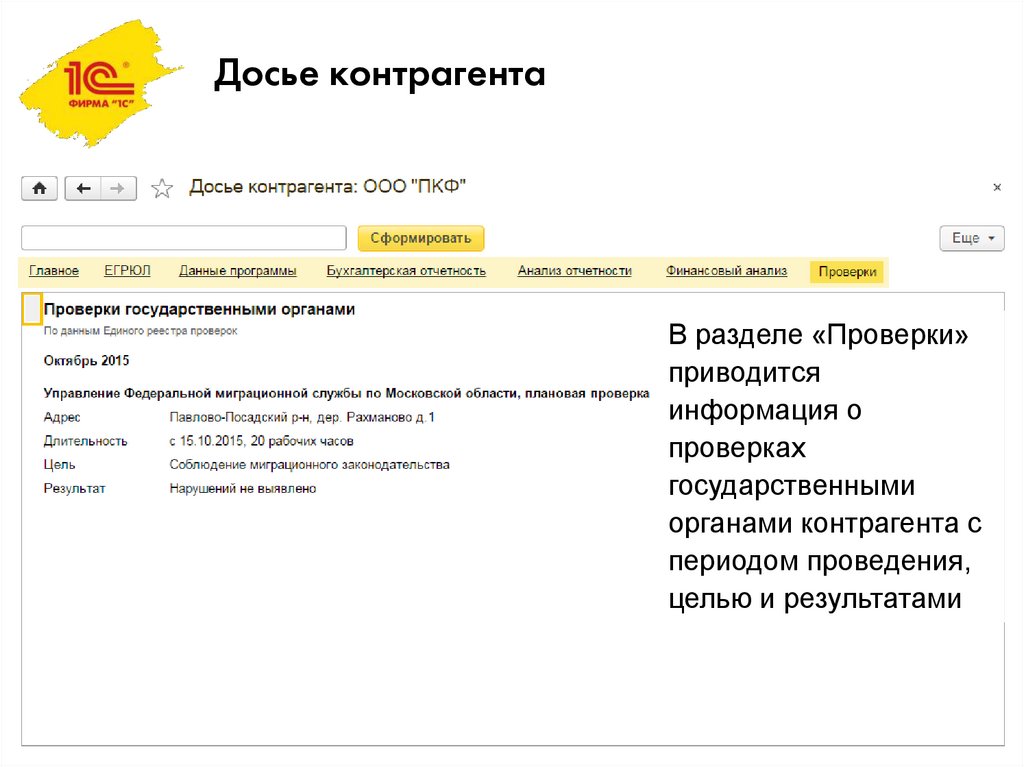
Task: Close the Досье контрагента form
Action: (x=997, y=188)
